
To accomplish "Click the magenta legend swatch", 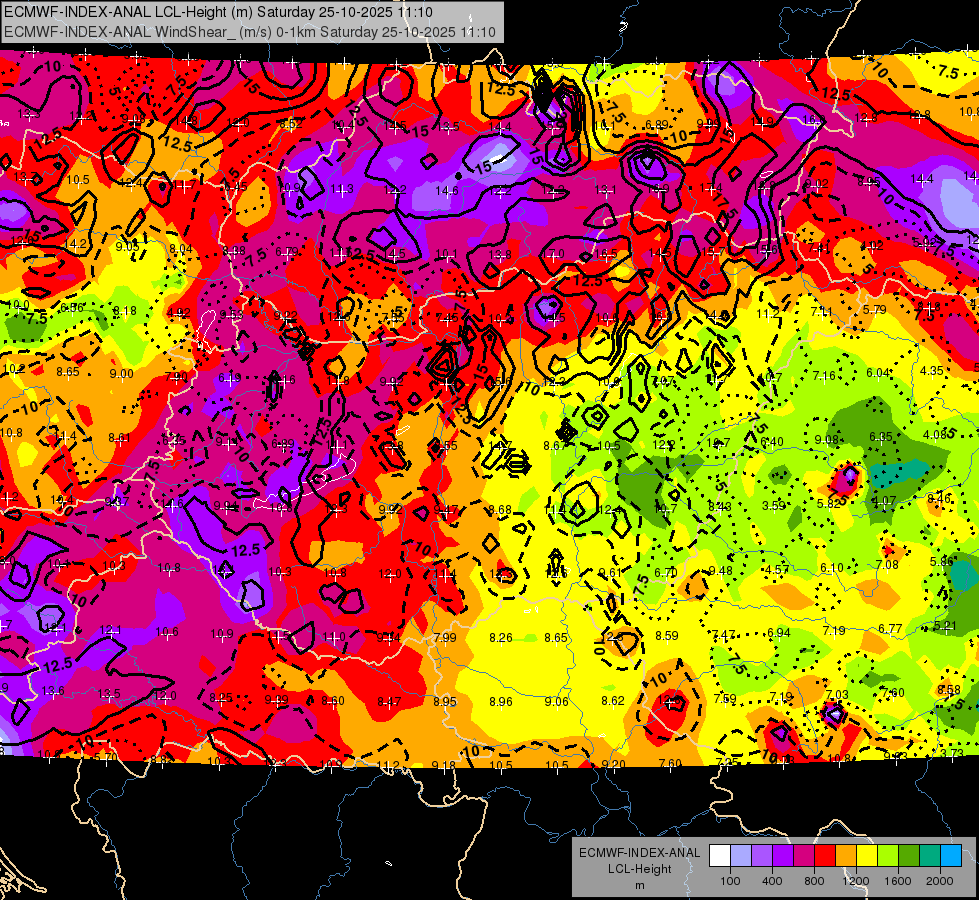I will coord(804,856).
